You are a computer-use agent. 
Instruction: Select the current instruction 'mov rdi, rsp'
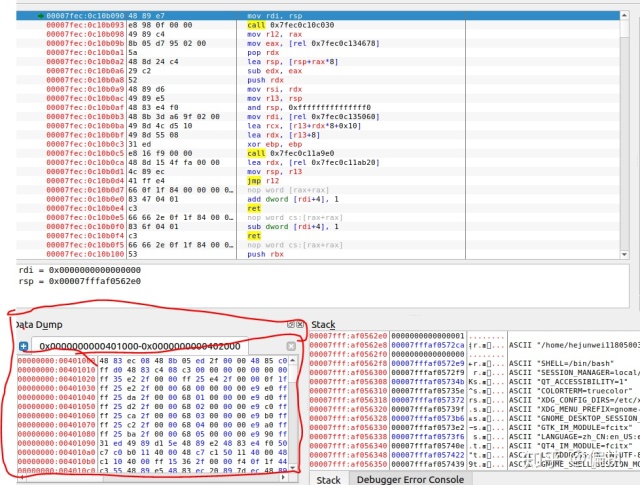pos(318,16)
